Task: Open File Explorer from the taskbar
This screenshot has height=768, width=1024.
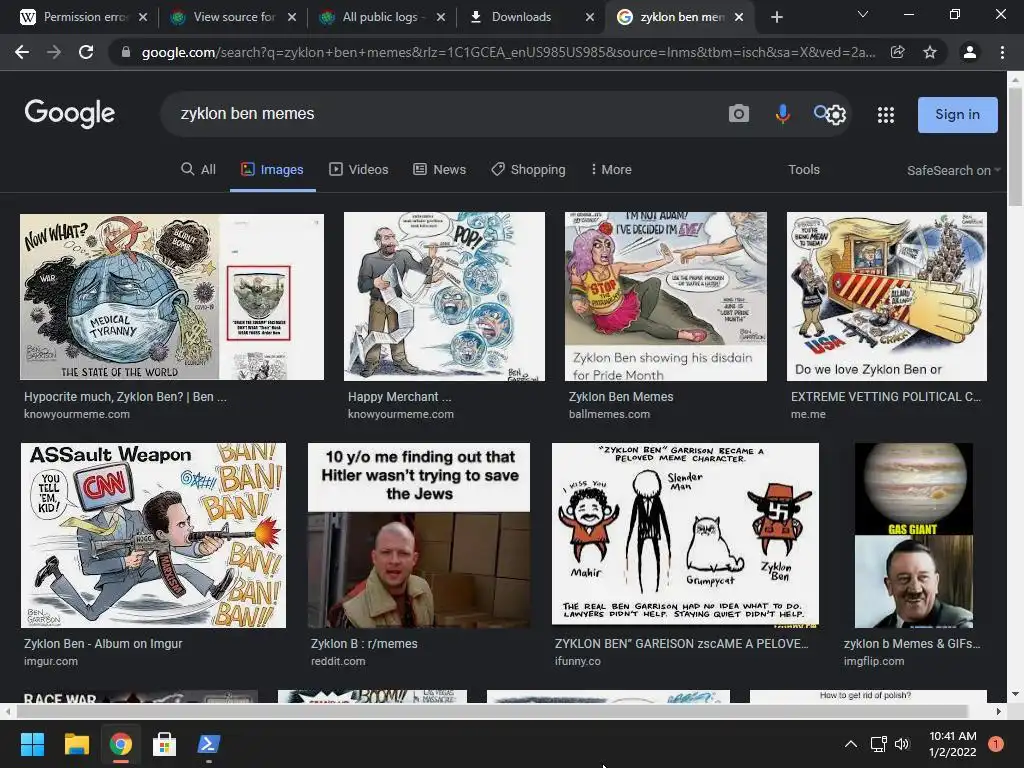Action: [76, 744]
